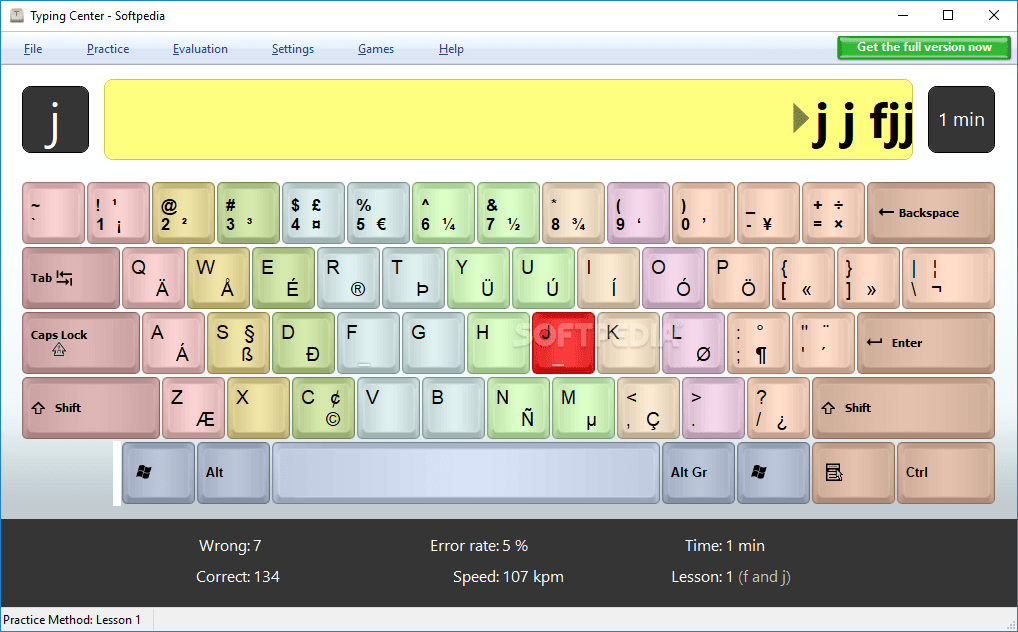This screenshot has width=1018, height=632.
Task: Click the Alt key
Action: pyautogui.click(x=232, y=472)
